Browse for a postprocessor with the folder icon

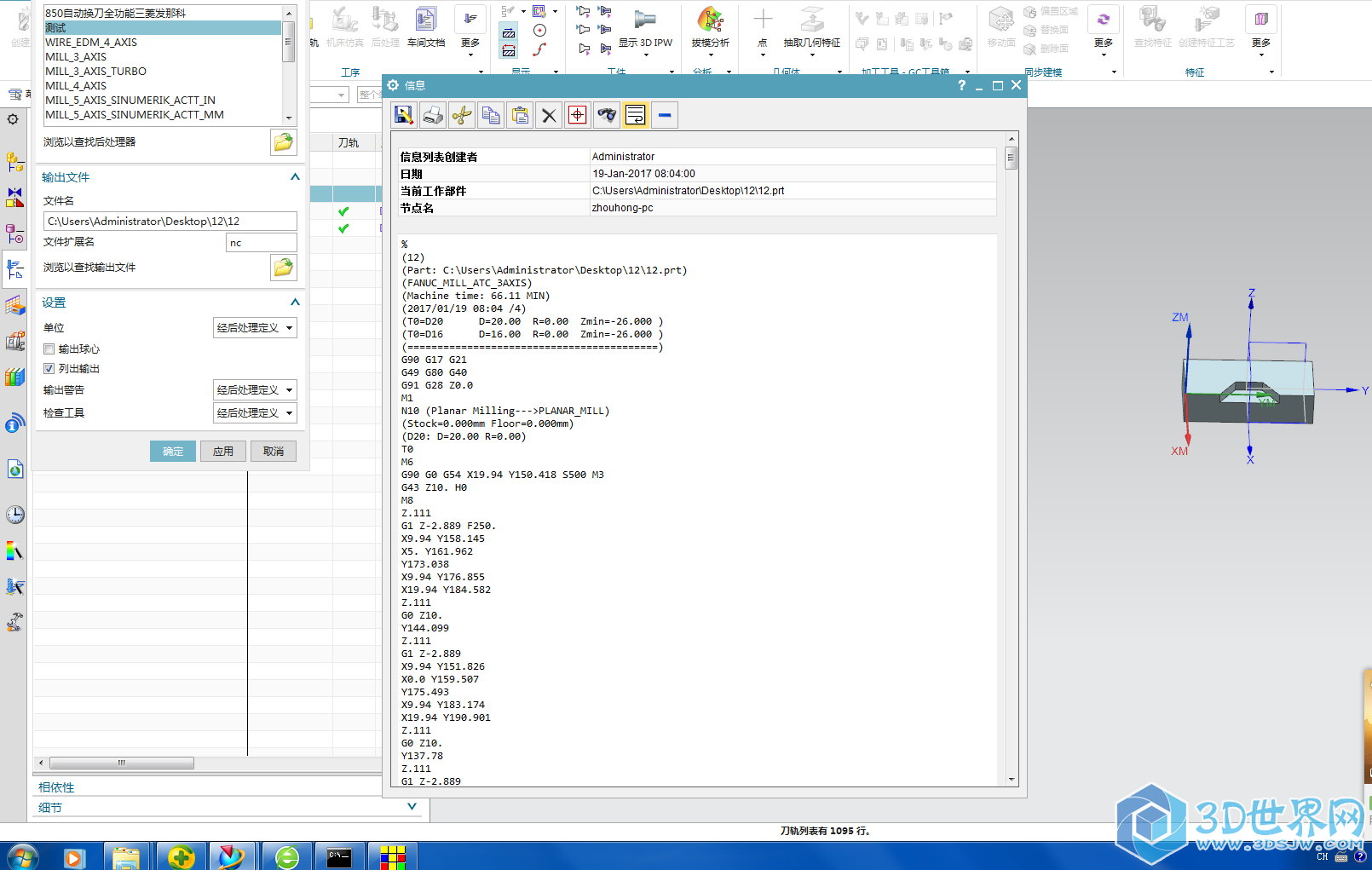pyautogui.click(x=283, y=142)
